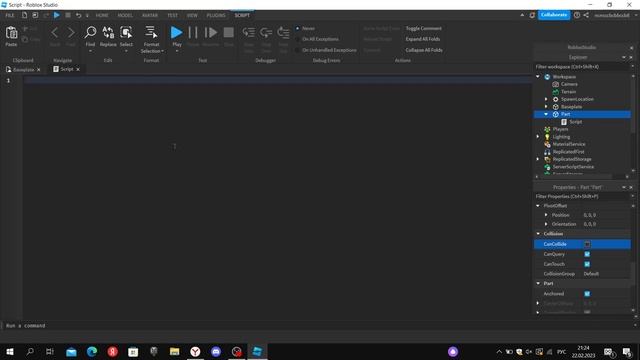Expand the ReplicatedStorage node arrow
The height and width of the screenshot is (360, 640).
pos(538,160)
